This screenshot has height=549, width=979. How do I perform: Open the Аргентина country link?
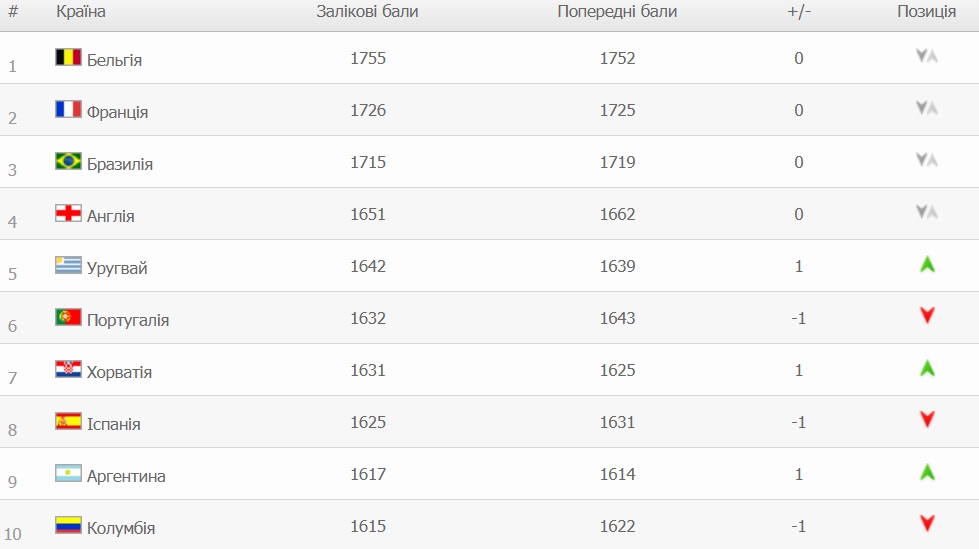pyautogui.click(x=126, y=476)
